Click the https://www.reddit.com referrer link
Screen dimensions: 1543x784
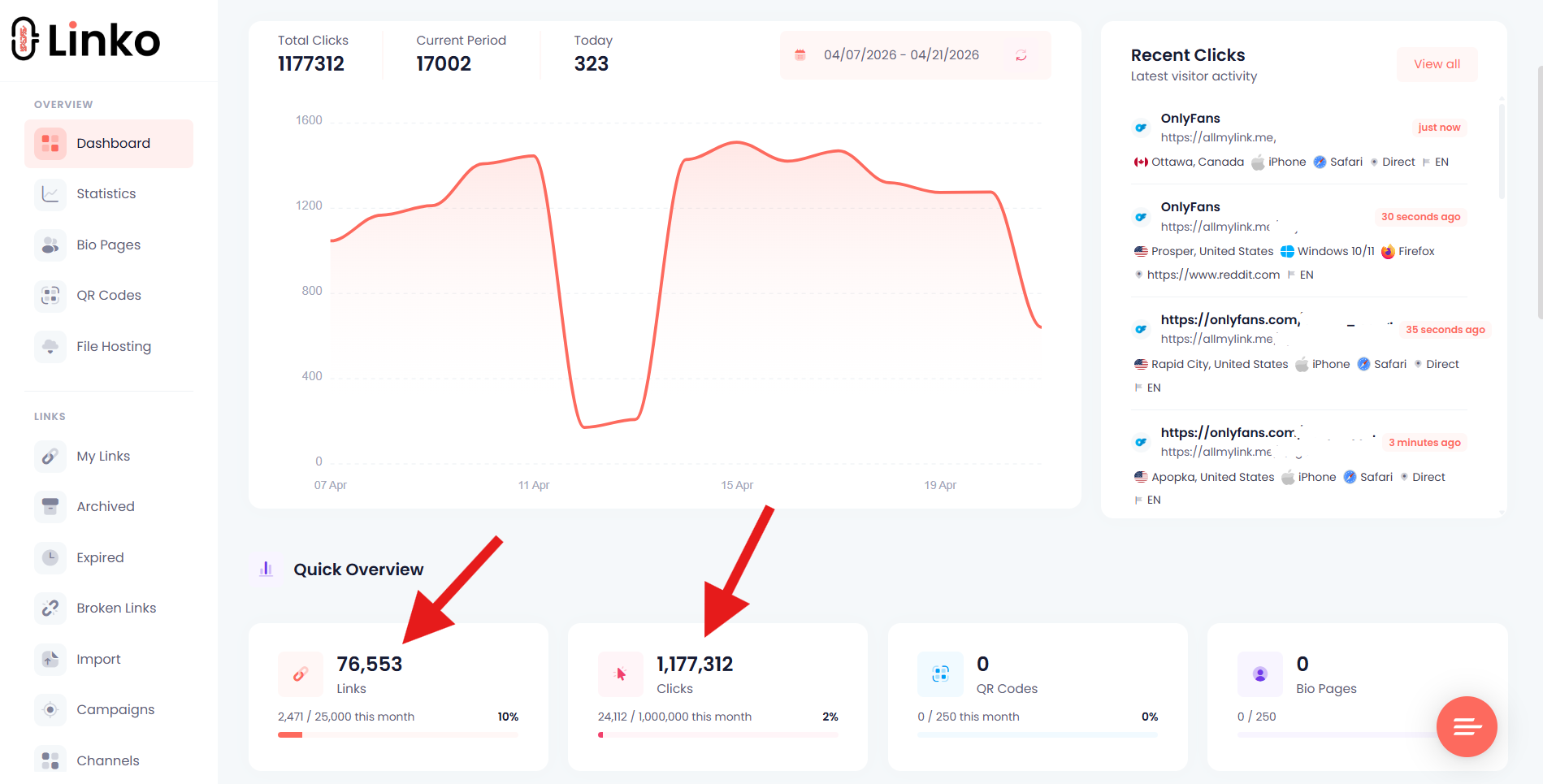1211,275
